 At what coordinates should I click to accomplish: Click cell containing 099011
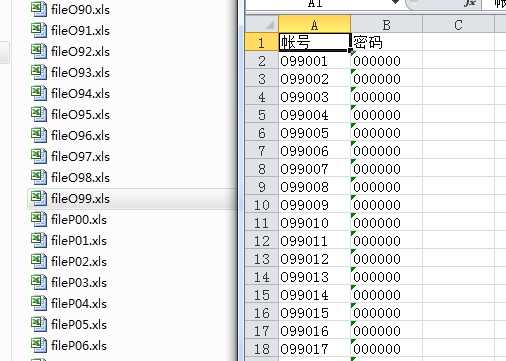pos(315,241)
